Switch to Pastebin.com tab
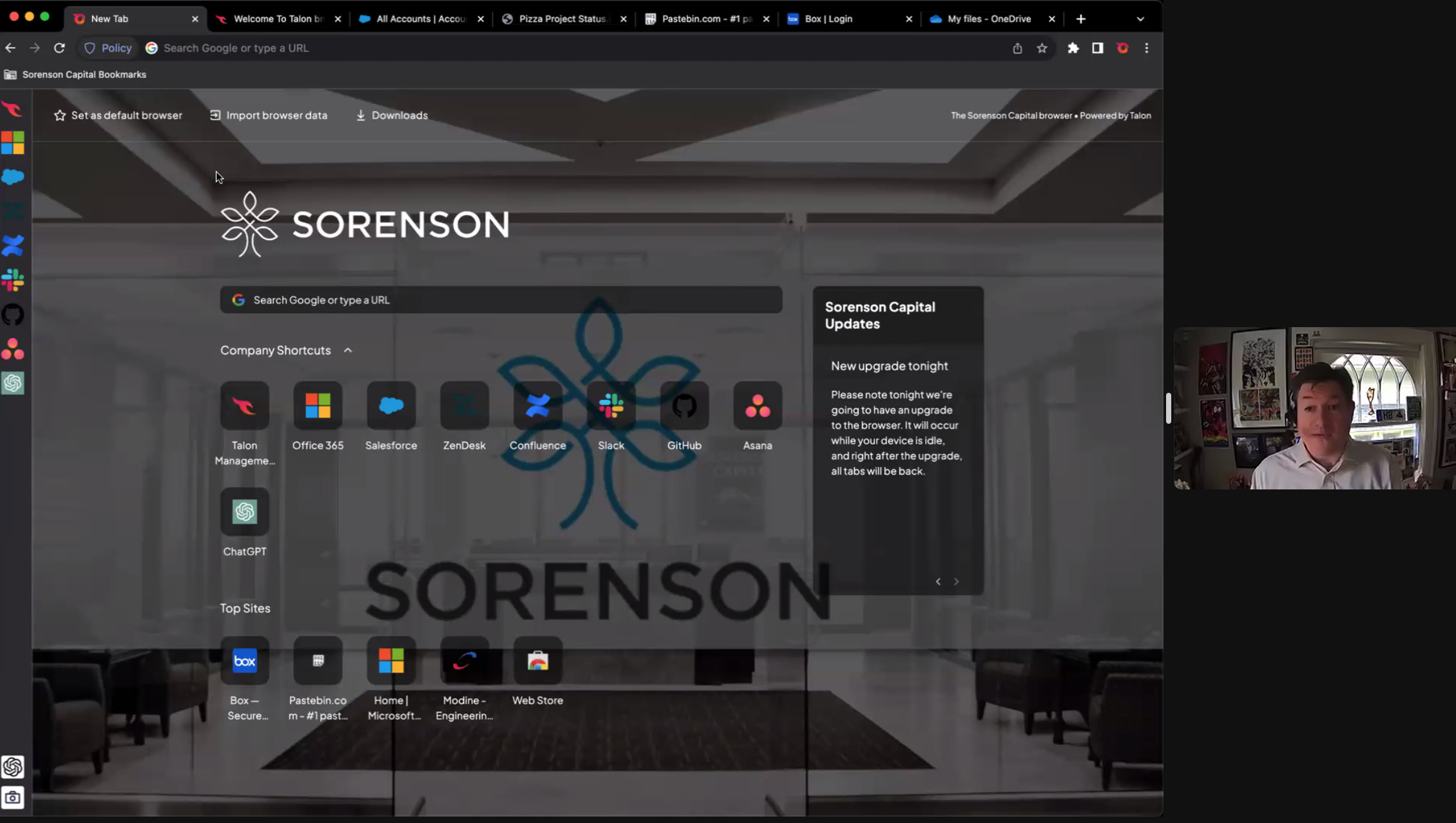 707,19
